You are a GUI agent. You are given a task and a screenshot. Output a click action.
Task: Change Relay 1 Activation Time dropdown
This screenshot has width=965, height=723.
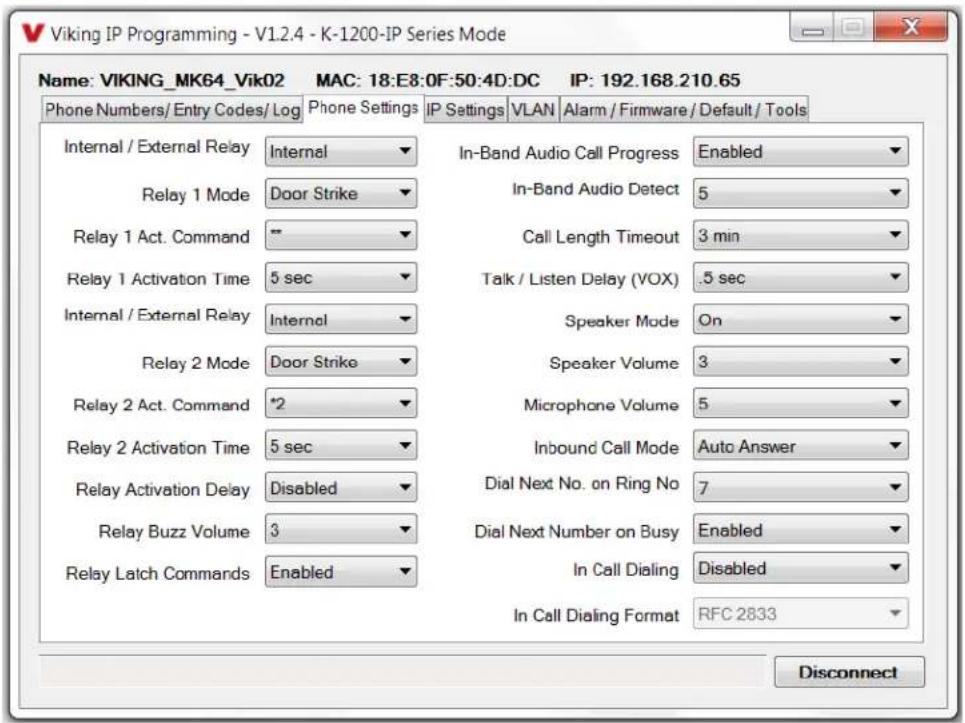pyautogui.click(x=341, y=278)
